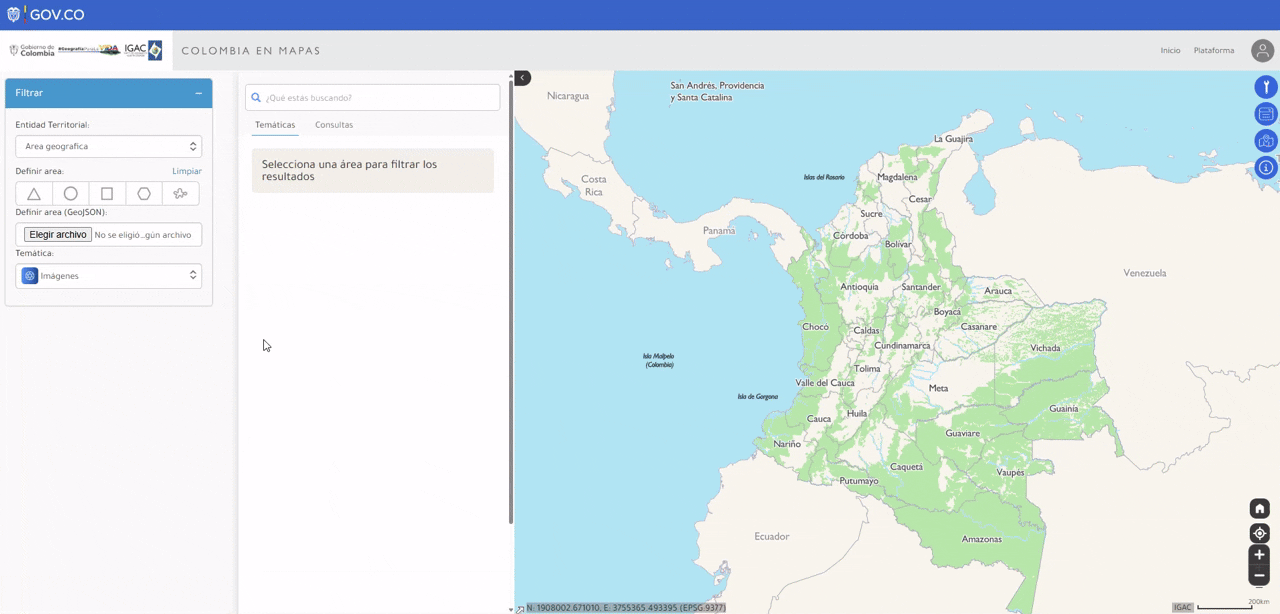The height and width of the screenshot is (614, 1280).
Task: Click the search magnifier icon
Action: pyautogui.click(x=256, y=98)
